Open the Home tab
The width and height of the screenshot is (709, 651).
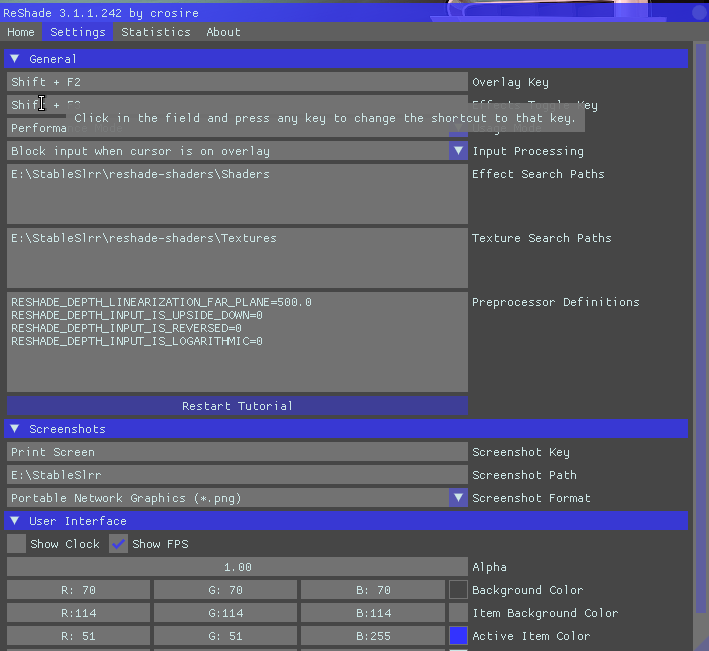point(21,32)
